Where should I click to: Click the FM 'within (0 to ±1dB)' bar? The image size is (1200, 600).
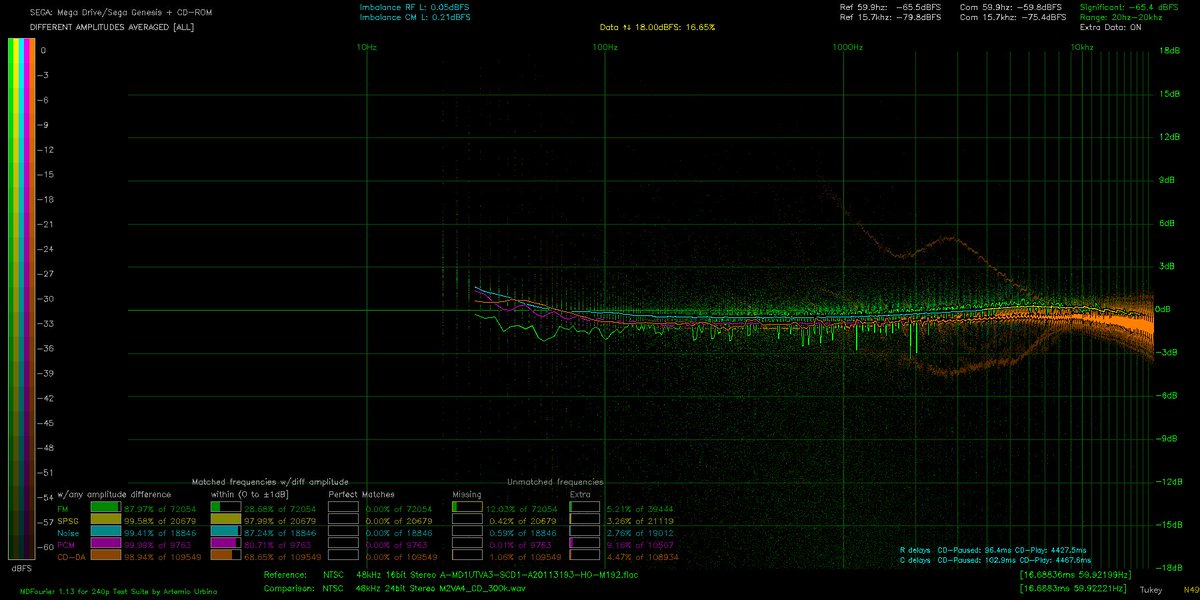point(225,508)
